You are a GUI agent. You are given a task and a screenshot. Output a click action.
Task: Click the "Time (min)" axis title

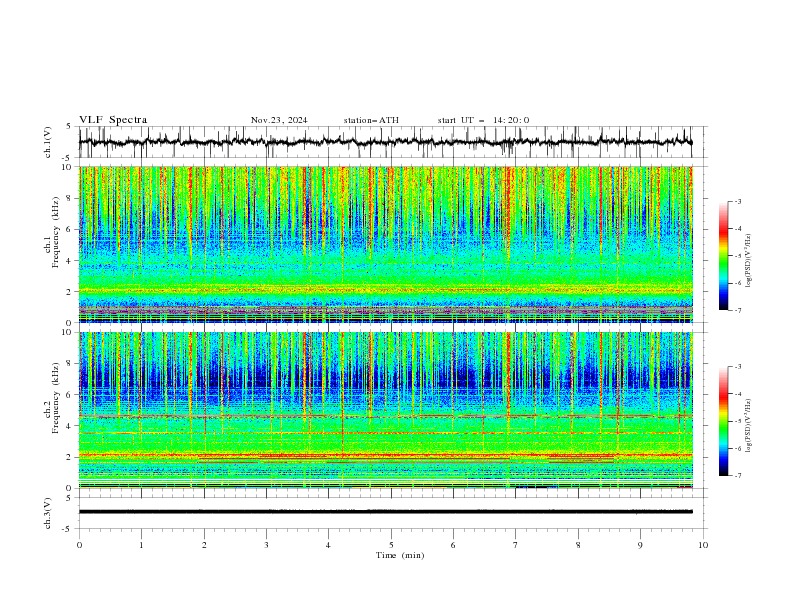pos(400,555)
